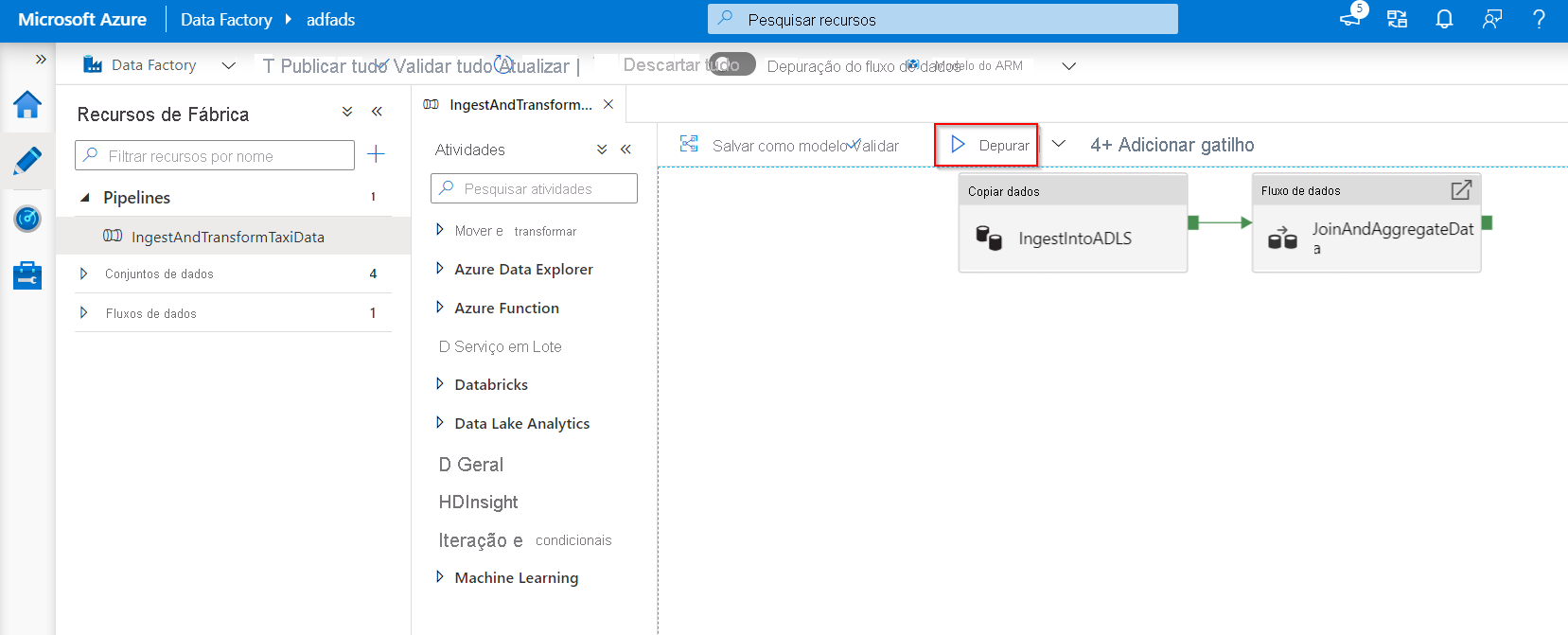Open the Monitor gauge icon in sidebar
This screenshot has width=1568, height=635.
coord(27,219)
